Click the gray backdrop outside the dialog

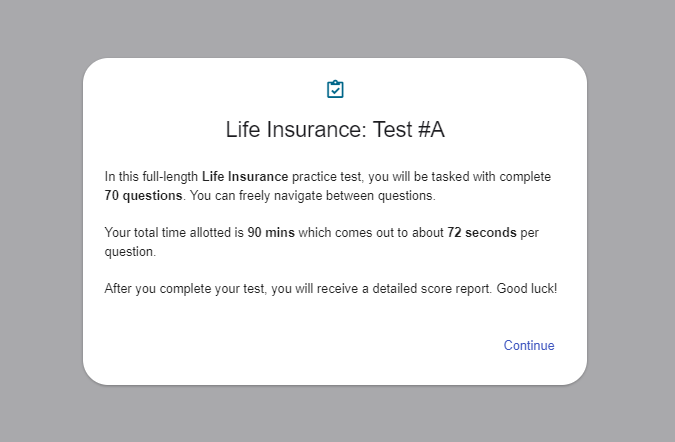coord(40,220)
